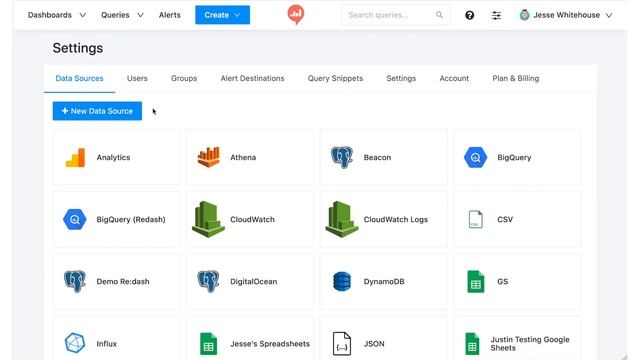This screenshot has height=360, width=640.
Task: Select the Data Sources tab
Action: [79, 78]
